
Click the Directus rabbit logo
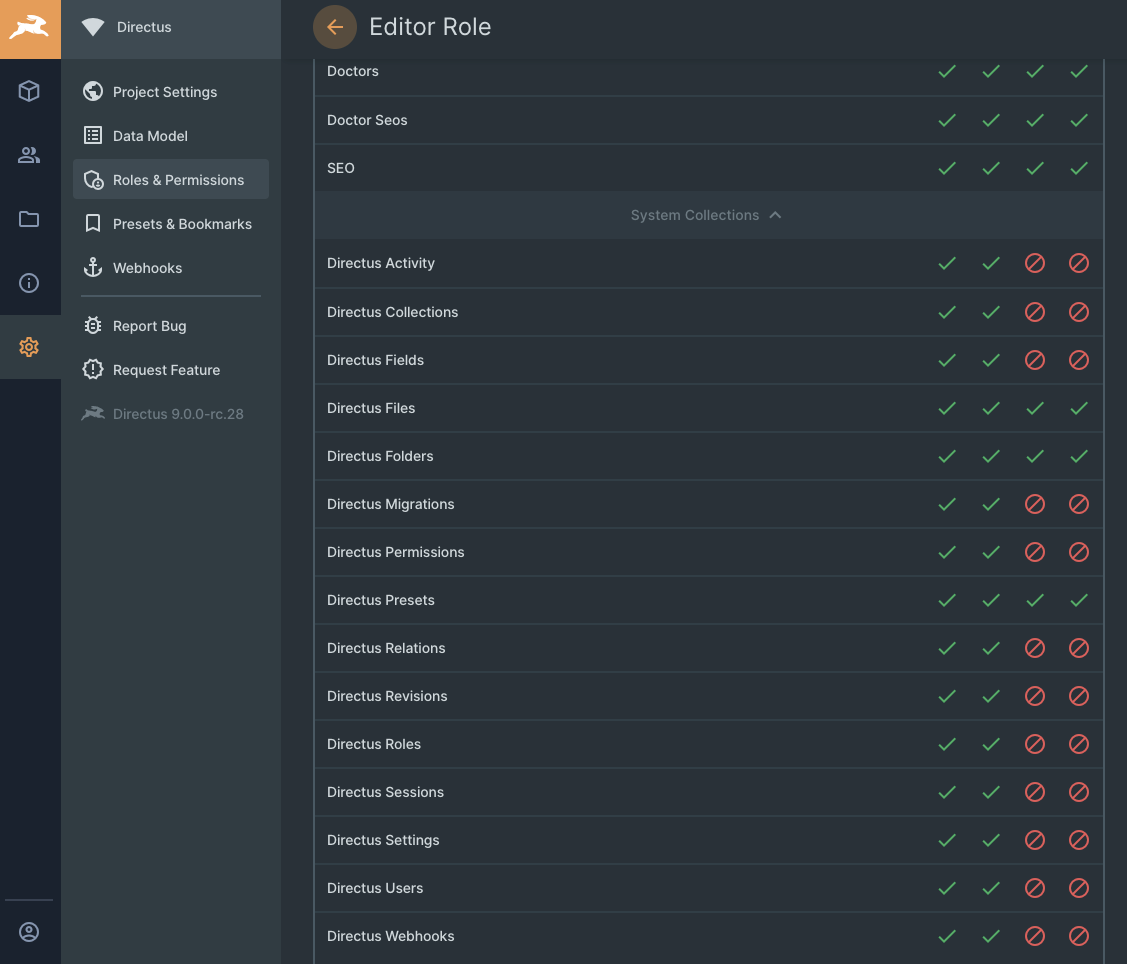click(30, 29)
